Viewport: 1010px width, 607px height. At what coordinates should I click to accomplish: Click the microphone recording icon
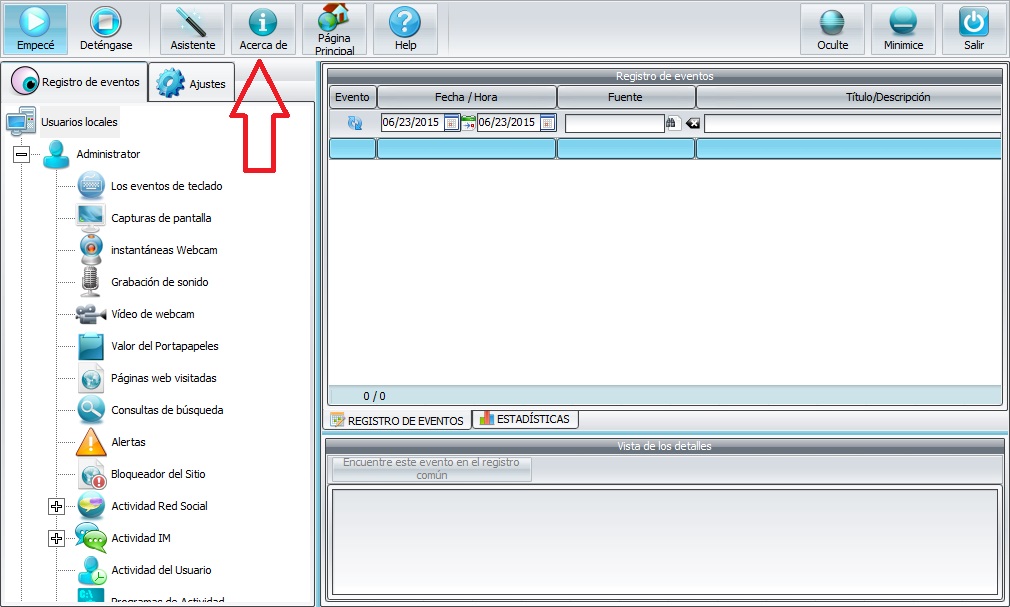[x=90, y=282]
